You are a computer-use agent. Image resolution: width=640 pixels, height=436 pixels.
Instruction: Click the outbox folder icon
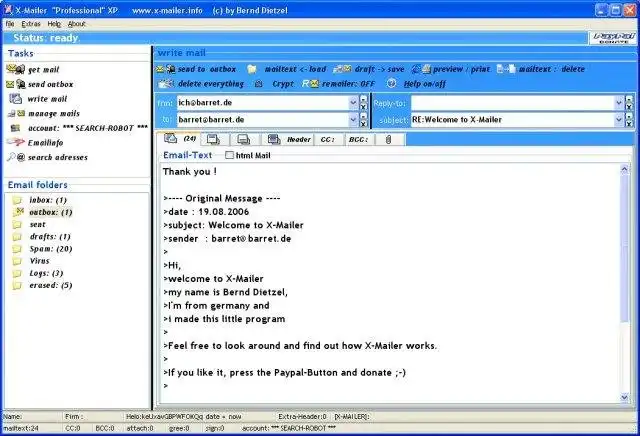[x=18, y=211]
